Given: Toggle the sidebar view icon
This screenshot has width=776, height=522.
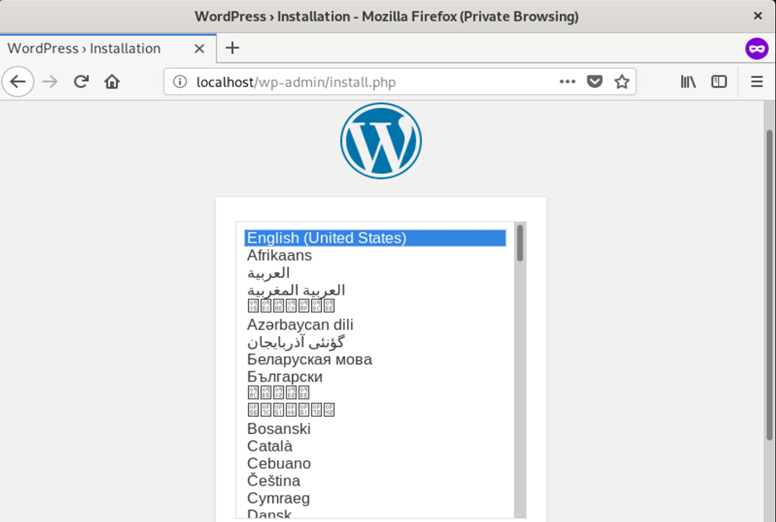Looking at the screenshot, I should click(x=719, y=82).
